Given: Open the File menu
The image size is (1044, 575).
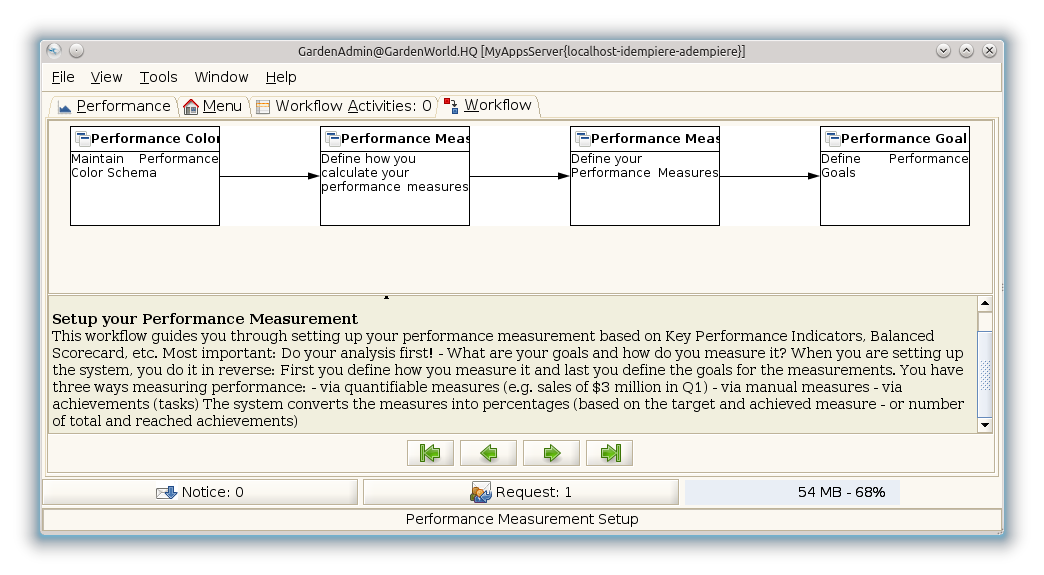Looking at the screenshot, I should (63, 77).
